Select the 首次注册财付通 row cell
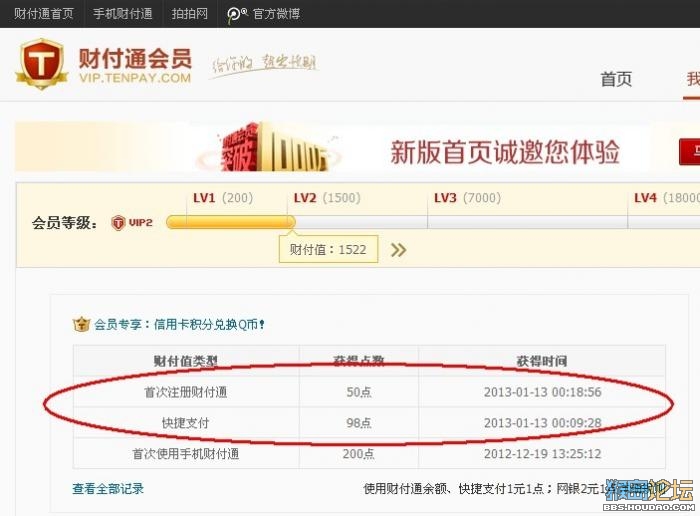Screen dimensions: 700x516 pos(186,392)
